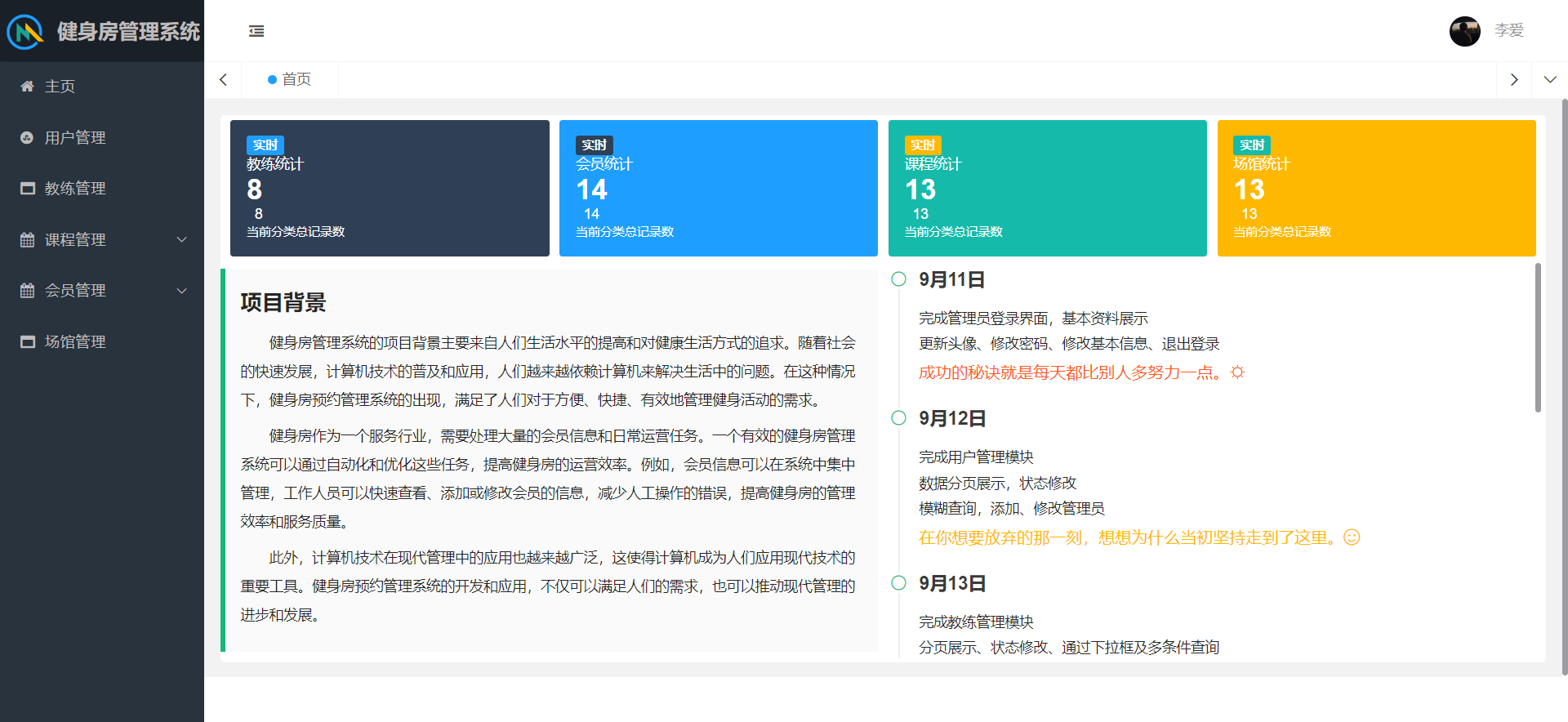
Task: Click the line 完成教练管理模块
Action: (976, 622)
